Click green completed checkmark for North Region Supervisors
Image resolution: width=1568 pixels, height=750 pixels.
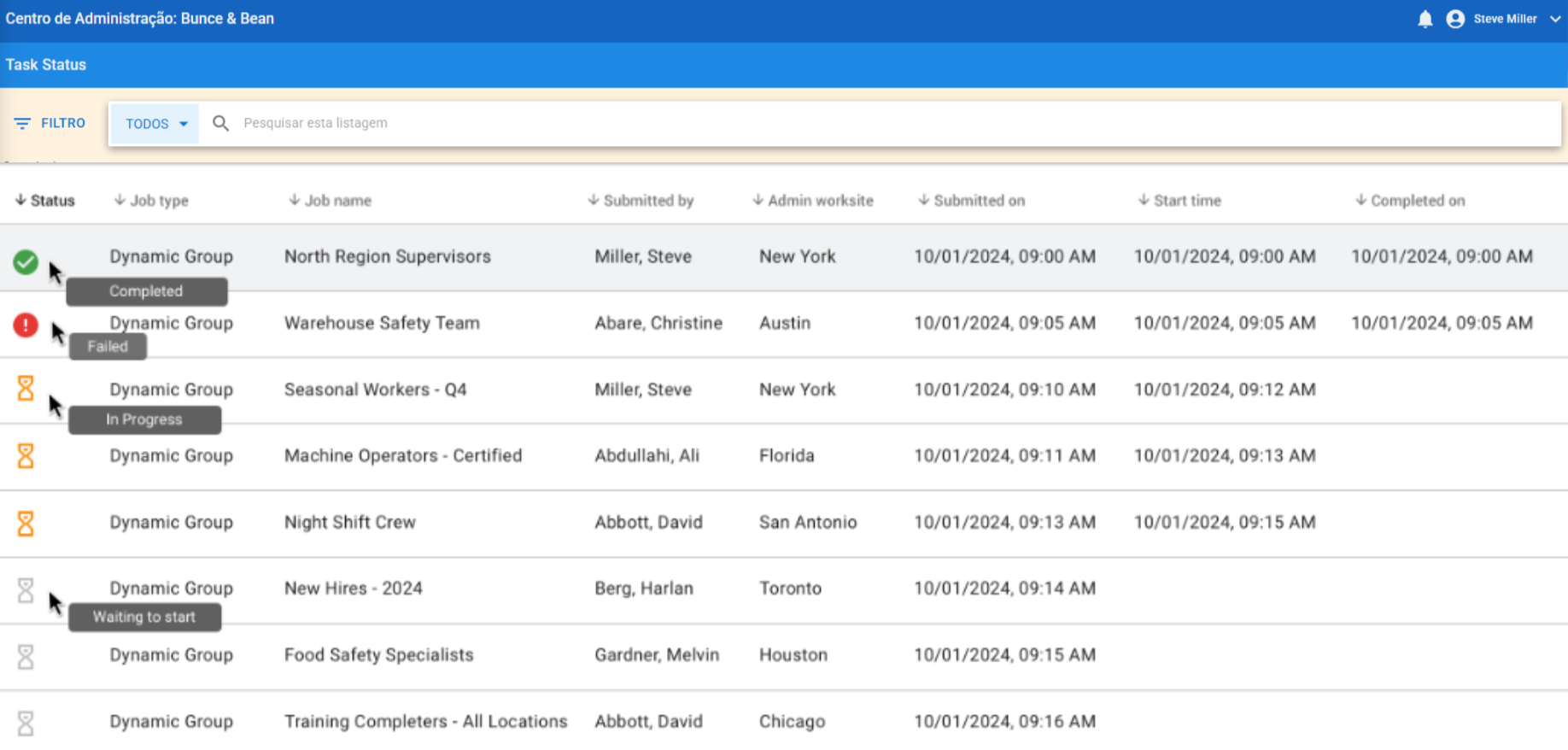coord(26,261)
